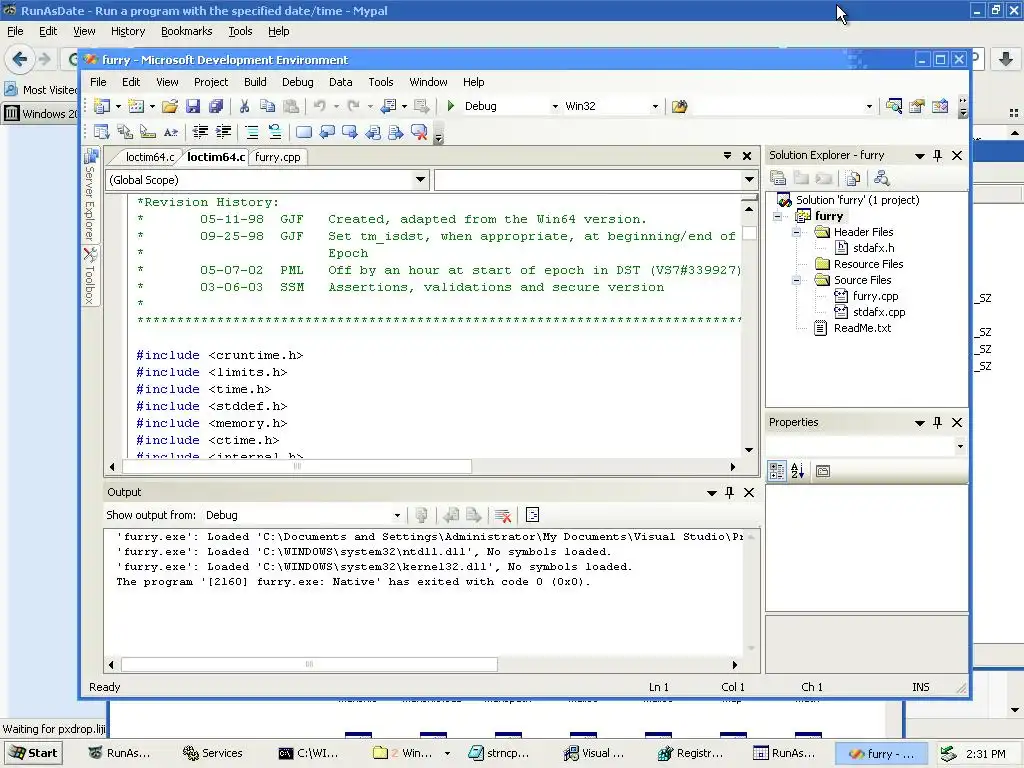Toggle Alphabetic sort in Properties panel
Image resolution: width=1024 pixels, height=768 pixels.
tap(797, 471)
